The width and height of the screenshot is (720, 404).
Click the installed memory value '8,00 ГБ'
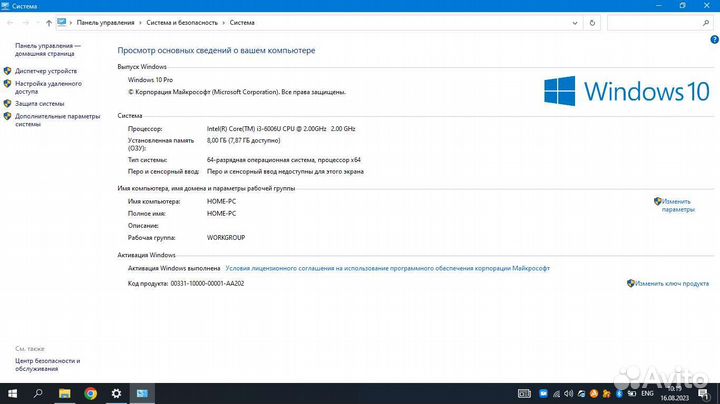pyautogui.click(x=243, y=140)
